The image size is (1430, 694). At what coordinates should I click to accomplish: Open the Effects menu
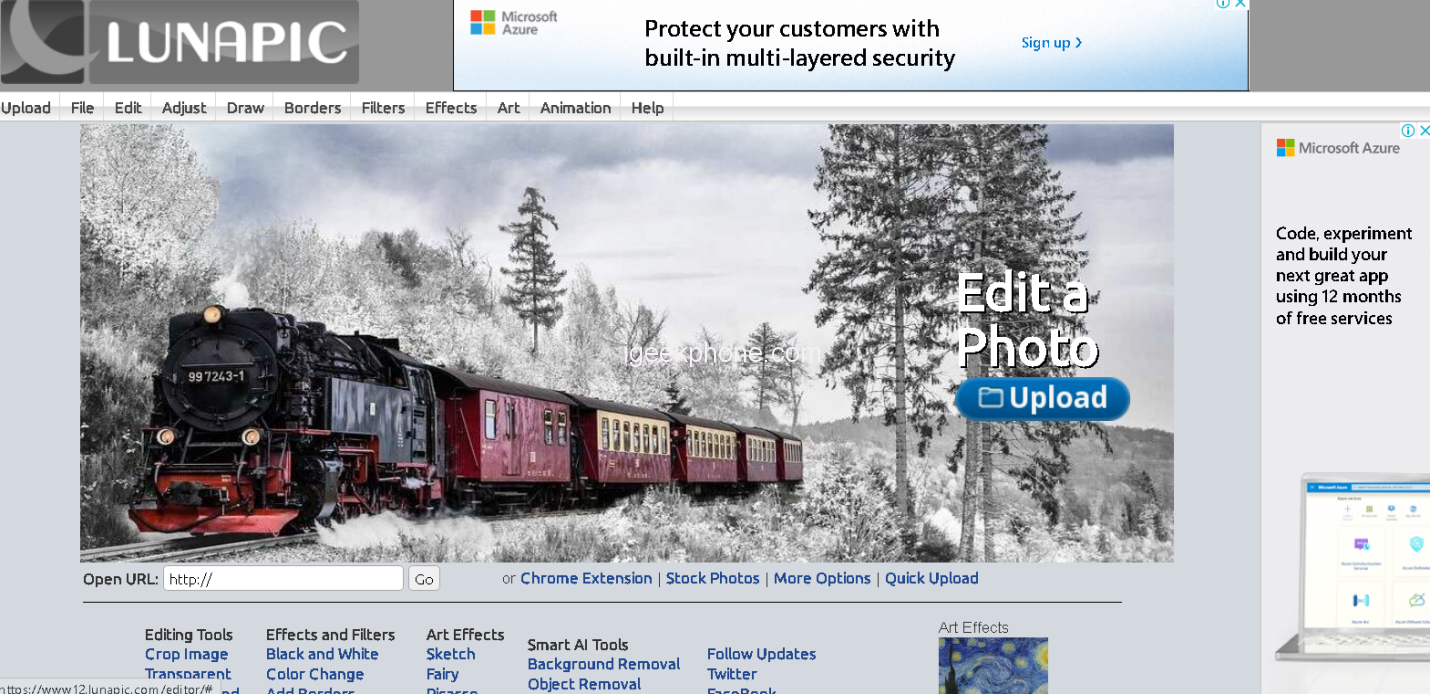pyautogui.click(x=451, y=108)
